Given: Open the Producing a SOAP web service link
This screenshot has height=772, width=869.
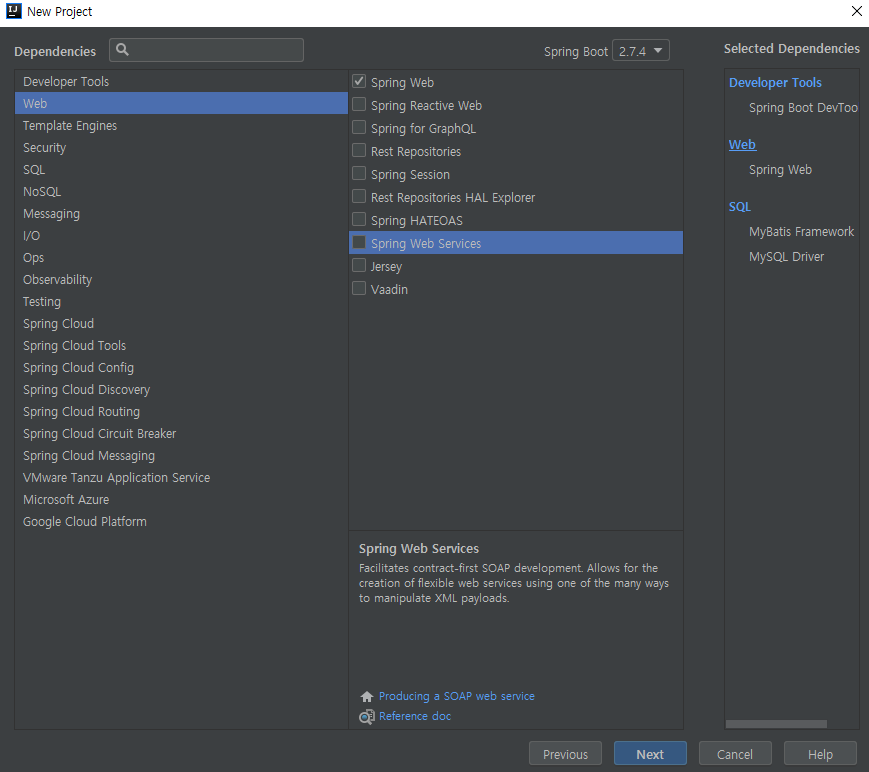Looking at the screenshot, I should pos(457,696).
